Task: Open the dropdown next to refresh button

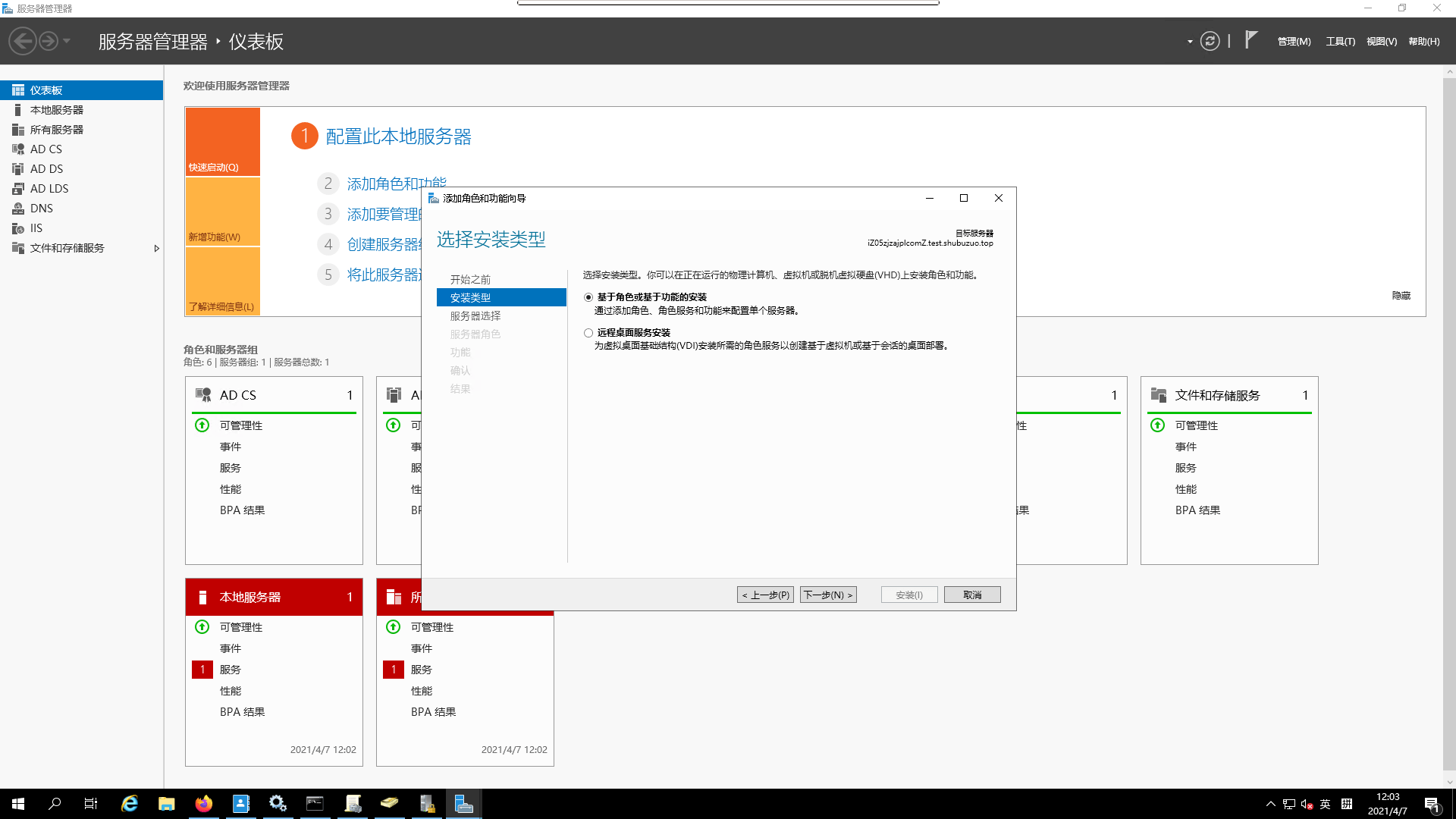Action: coord(1190,42)
